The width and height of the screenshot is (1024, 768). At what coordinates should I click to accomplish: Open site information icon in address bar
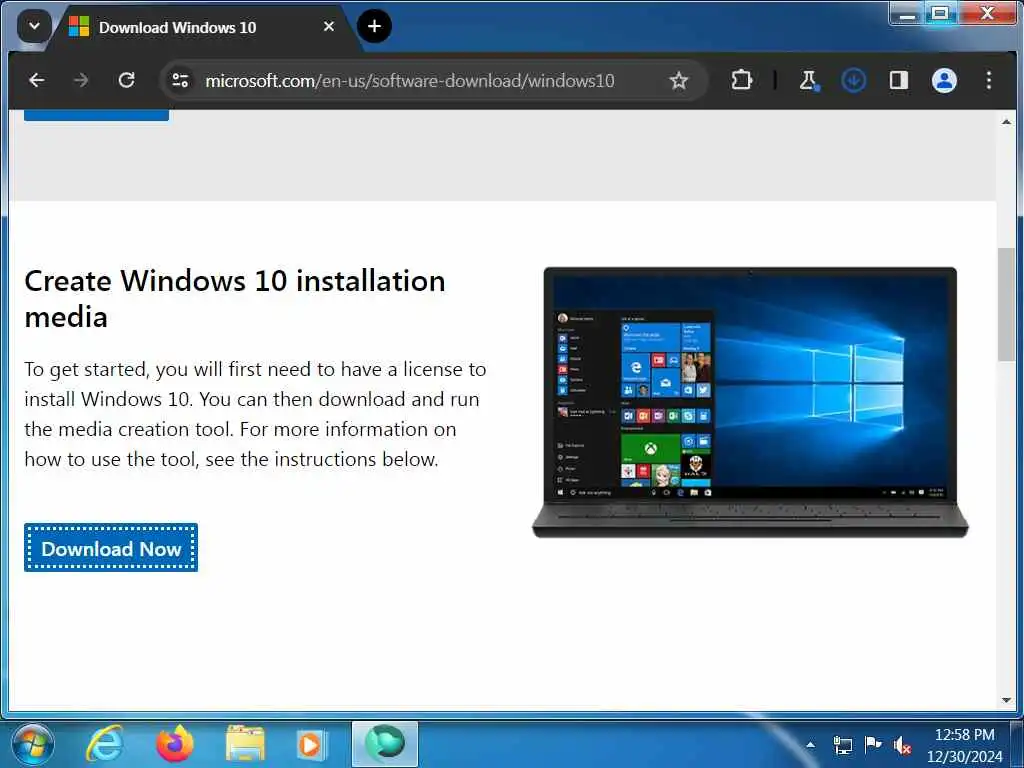click(180, 80)
